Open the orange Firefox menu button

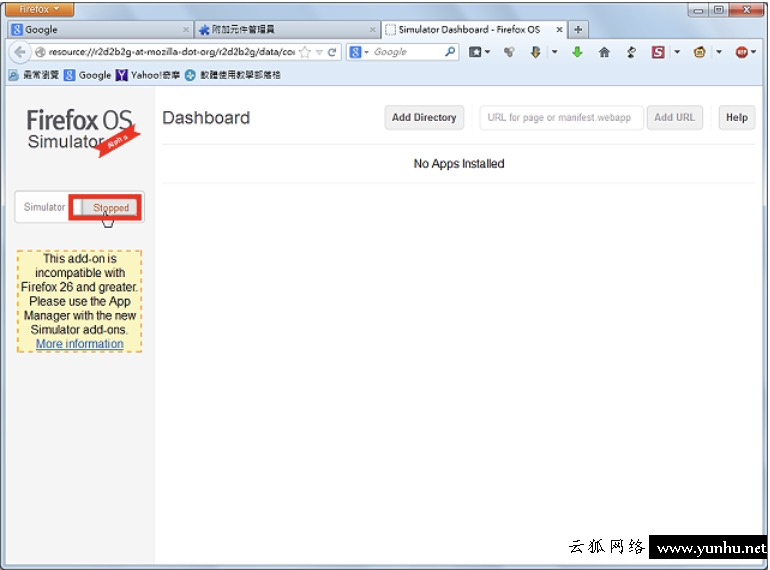click(x=39, y=9)
